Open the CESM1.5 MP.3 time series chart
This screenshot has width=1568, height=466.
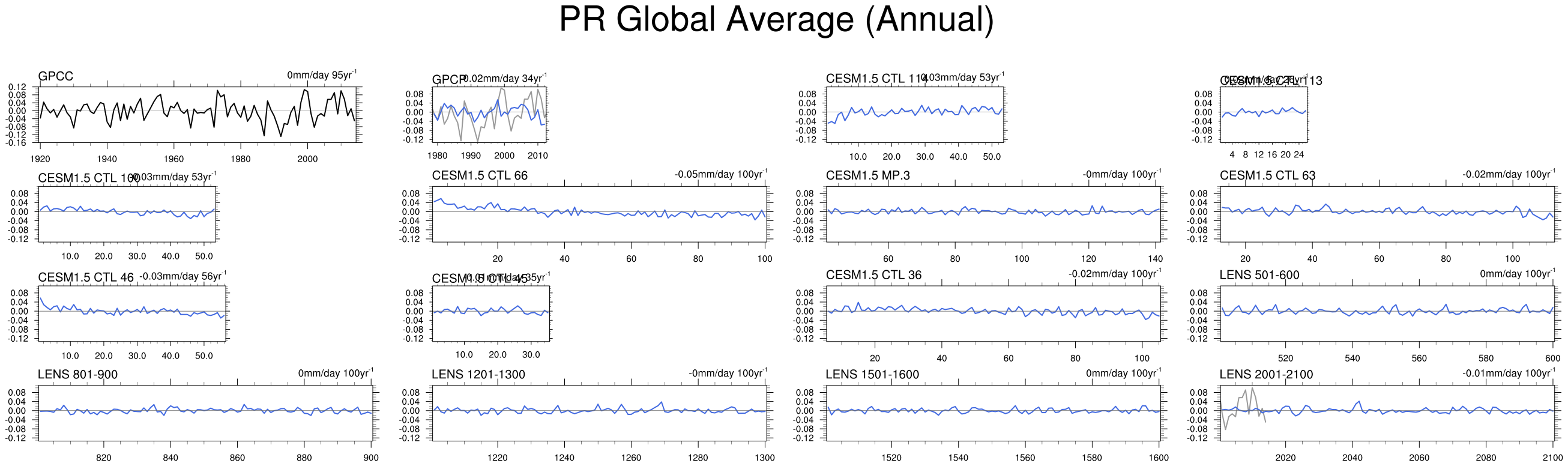click(994, 213)
